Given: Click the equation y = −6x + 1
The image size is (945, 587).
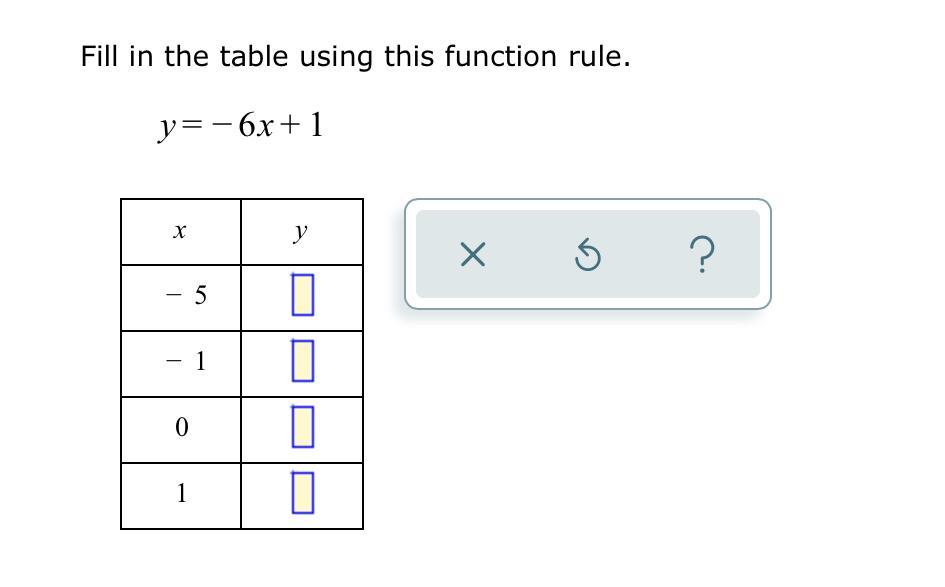Looking at the screenshot, I should pyautogui.click(x=241, y=127).
